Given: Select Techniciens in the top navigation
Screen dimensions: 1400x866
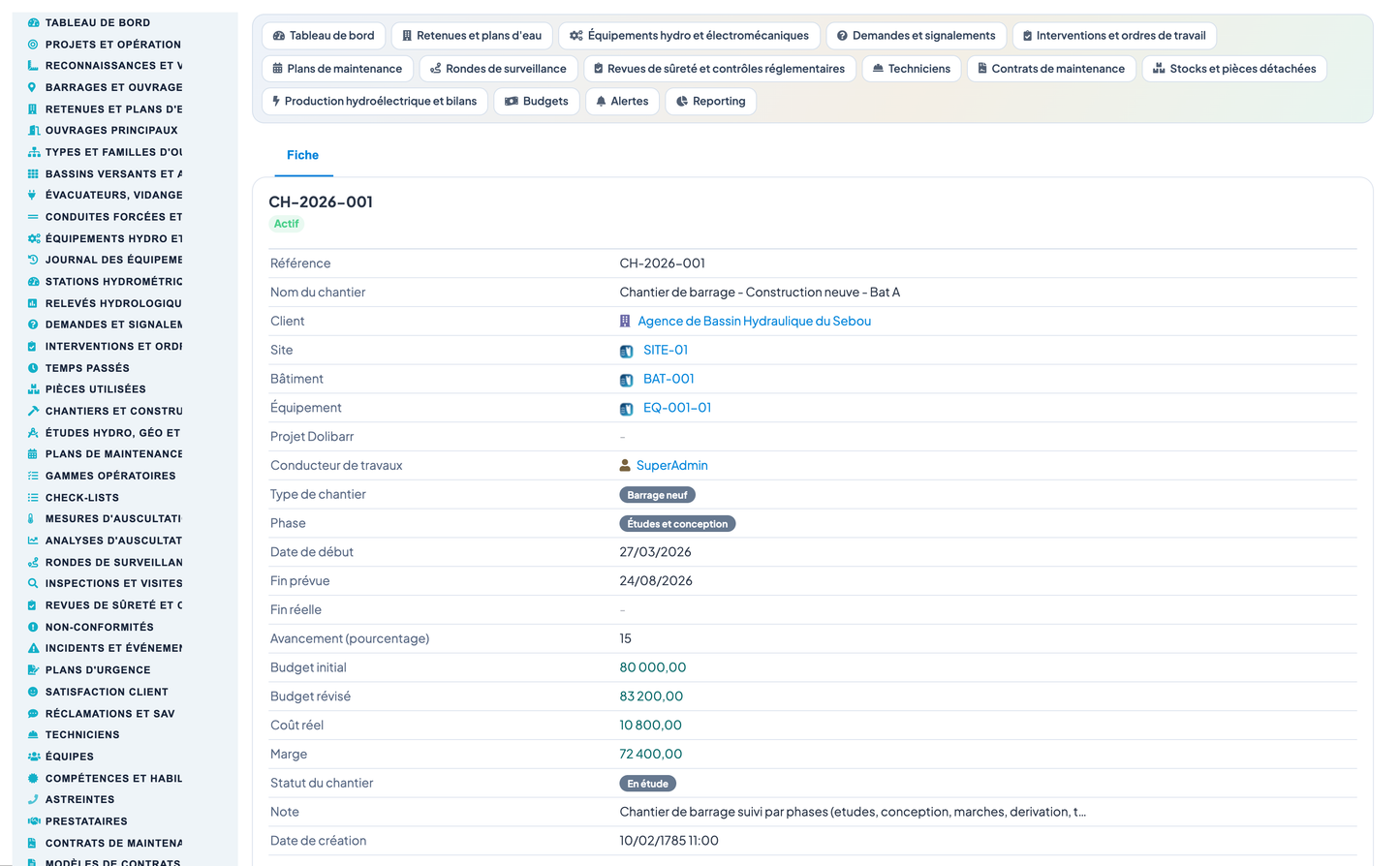Looking at the screenshot, I should (x=911, y=69).
